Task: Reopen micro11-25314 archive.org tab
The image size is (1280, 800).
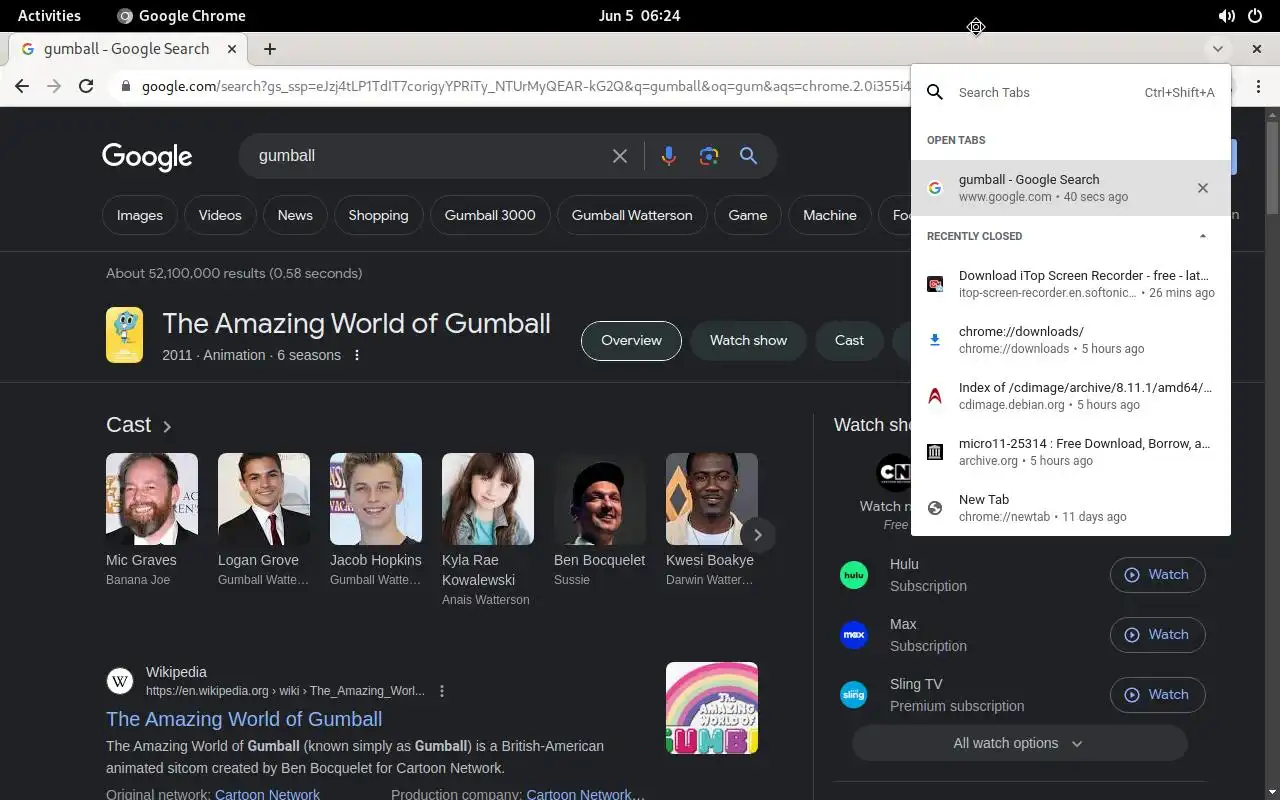Action: click(1071, 452)
